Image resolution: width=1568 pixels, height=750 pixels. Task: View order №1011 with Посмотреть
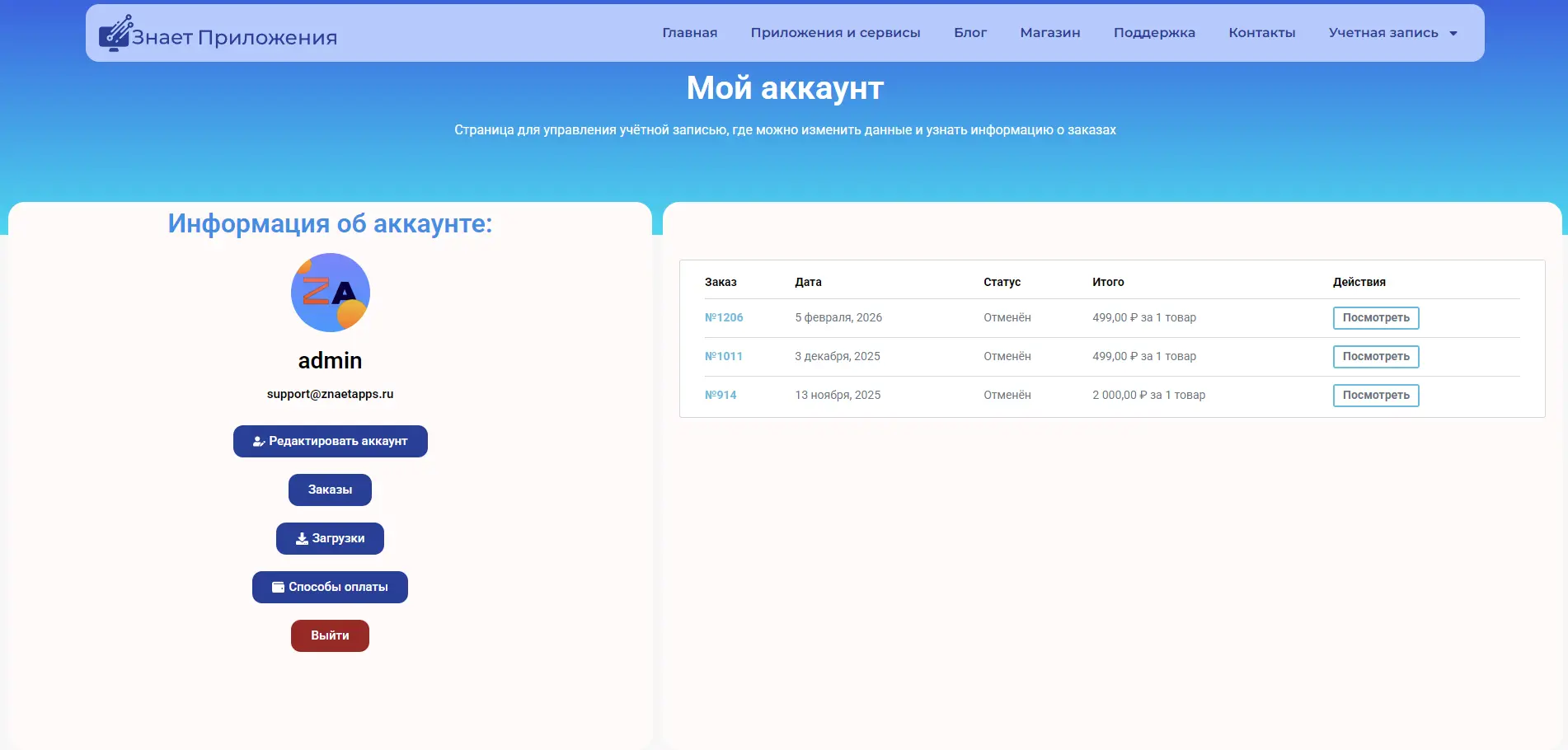click(1376, 356)
